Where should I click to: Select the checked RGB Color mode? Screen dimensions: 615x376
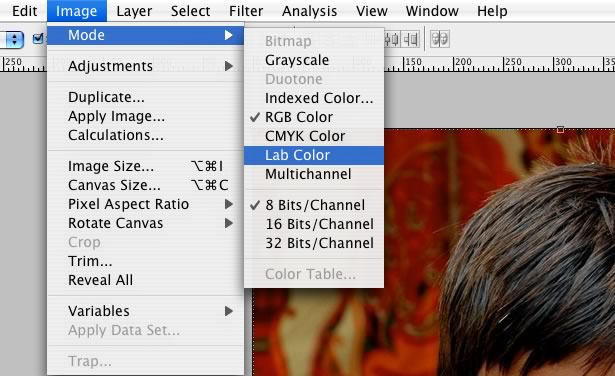tap(314, 117)
